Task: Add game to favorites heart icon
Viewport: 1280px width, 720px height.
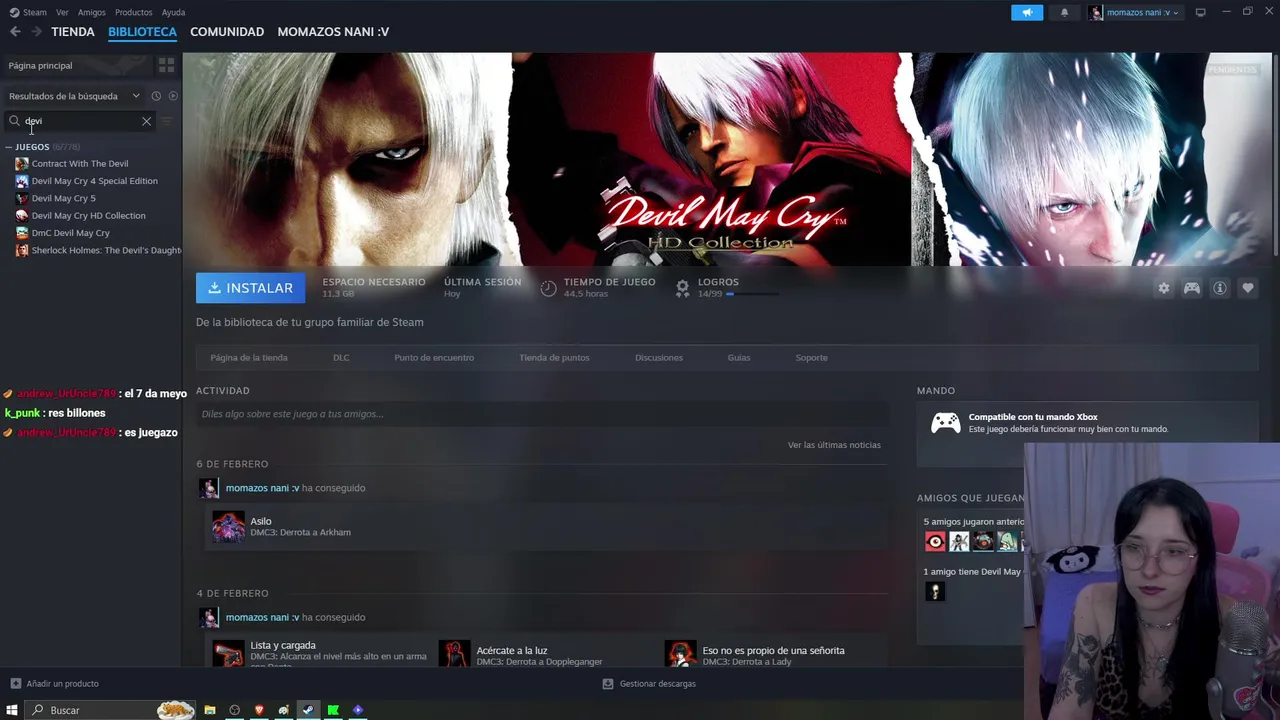Action: [x=1248, y=288]
